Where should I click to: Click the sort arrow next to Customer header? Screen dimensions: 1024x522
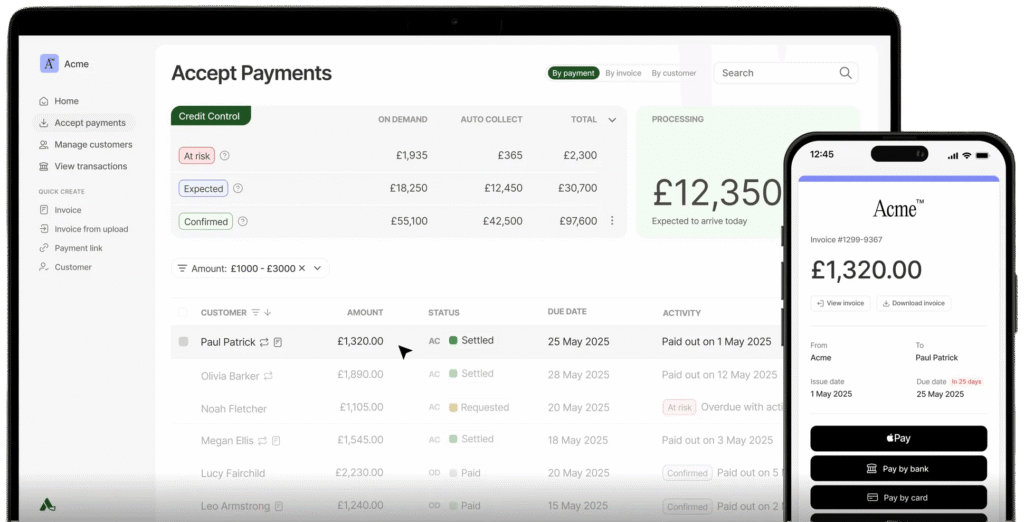[x=268, y=313]
